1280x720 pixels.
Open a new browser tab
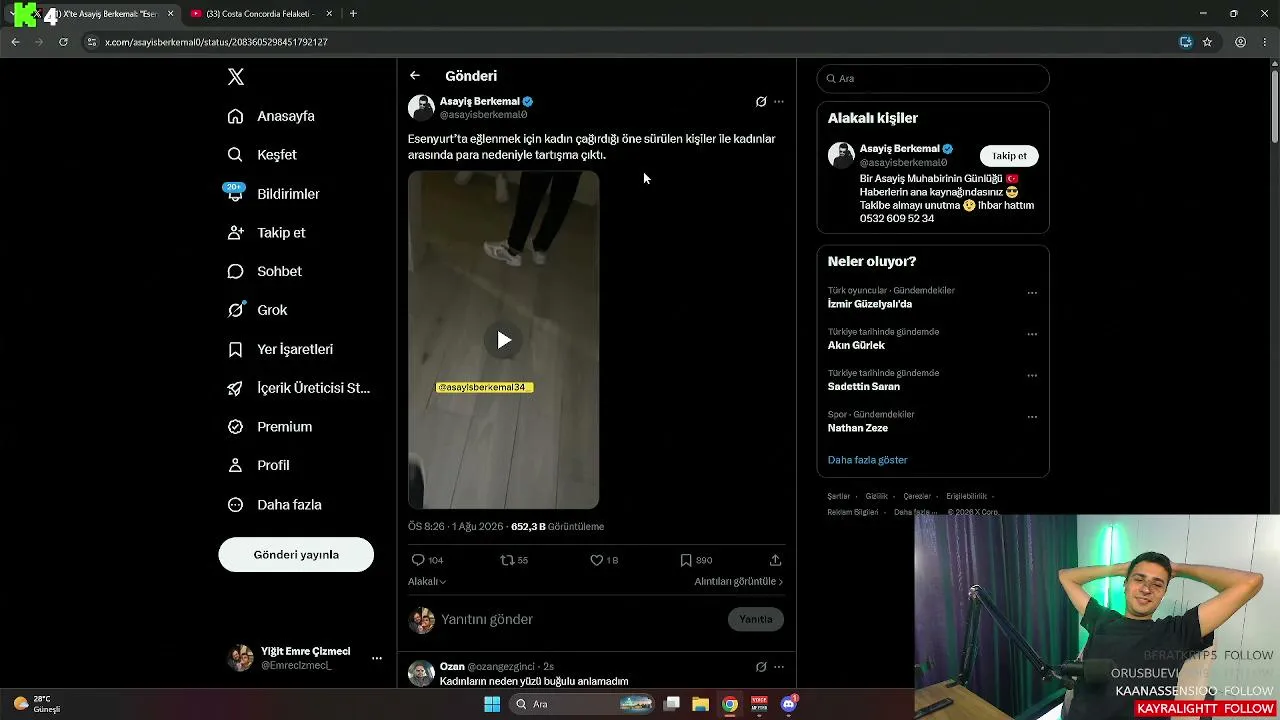click(x=353, y=14)
